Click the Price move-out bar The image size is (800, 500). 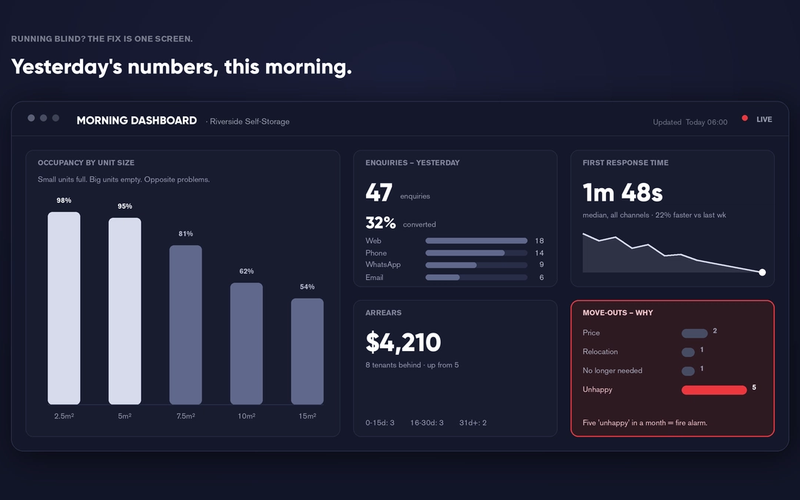pyautogui.click(x=694, y=334)
